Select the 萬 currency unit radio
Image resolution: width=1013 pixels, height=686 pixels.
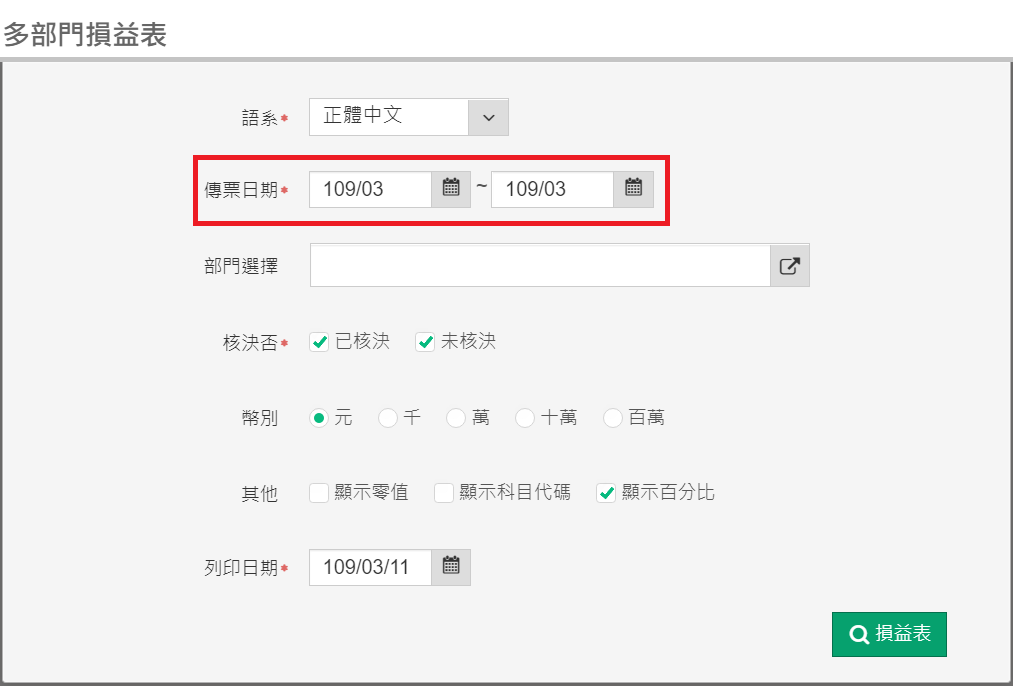click(x=456, y=418)
